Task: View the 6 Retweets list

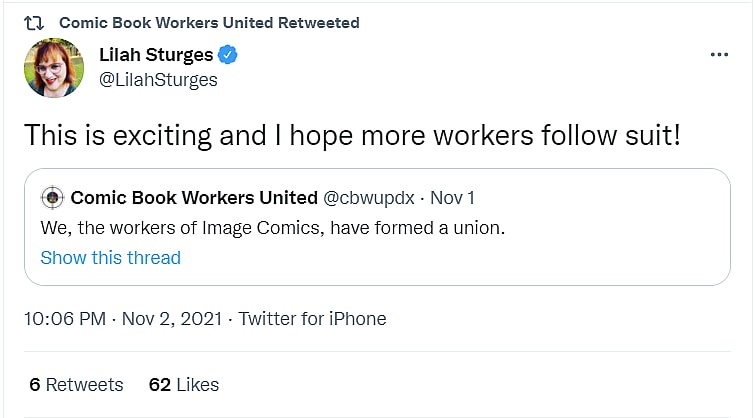Action: click(x=77, y=384)
